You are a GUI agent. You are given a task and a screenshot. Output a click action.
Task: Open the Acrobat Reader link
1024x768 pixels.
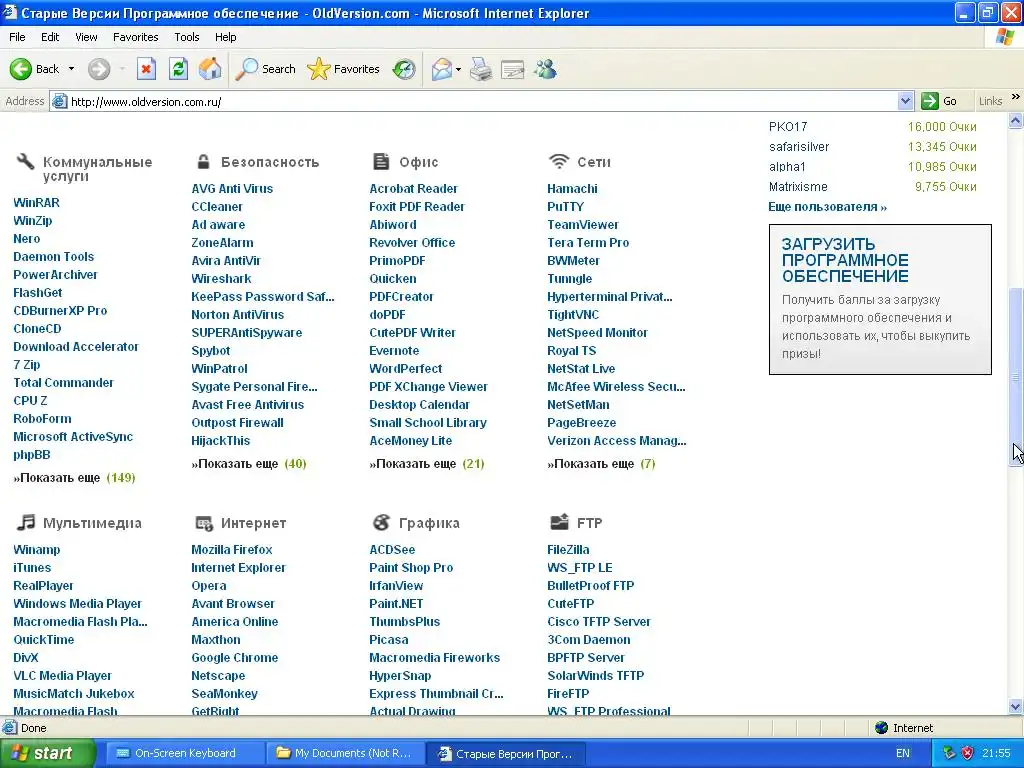pos(413,188)
